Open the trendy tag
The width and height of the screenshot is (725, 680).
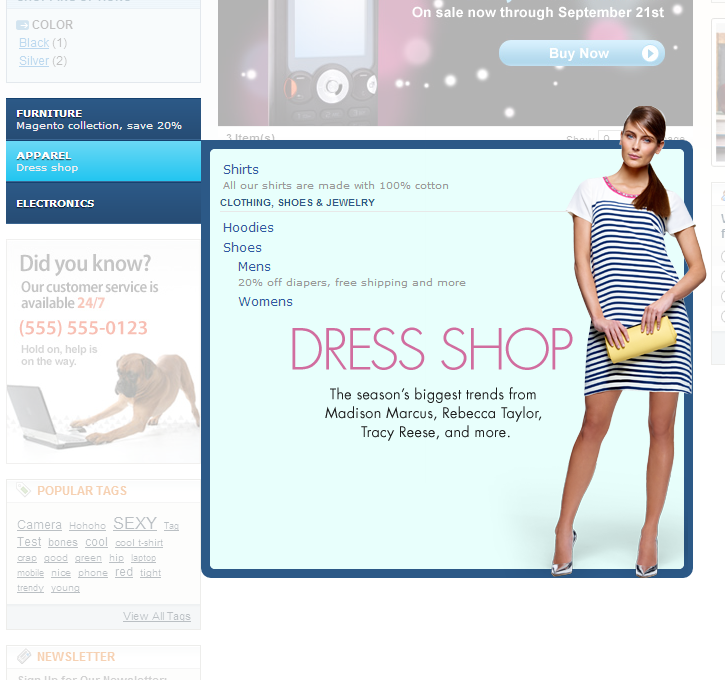pyautogui.click(x=31, y=588)
